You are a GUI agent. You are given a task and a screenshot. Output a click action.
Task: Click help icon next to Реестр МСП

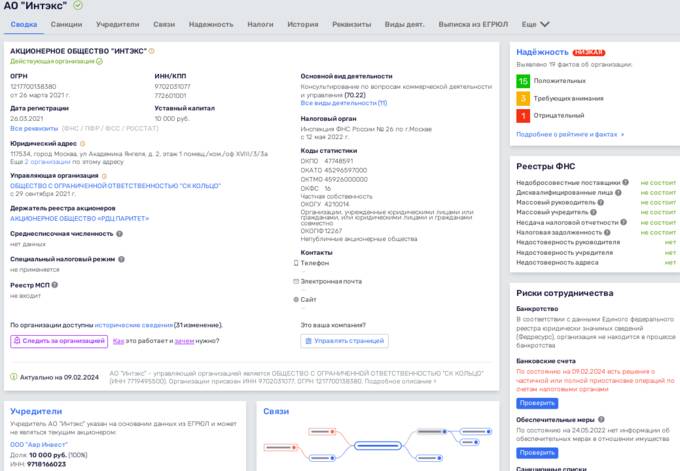click(55, 286)
